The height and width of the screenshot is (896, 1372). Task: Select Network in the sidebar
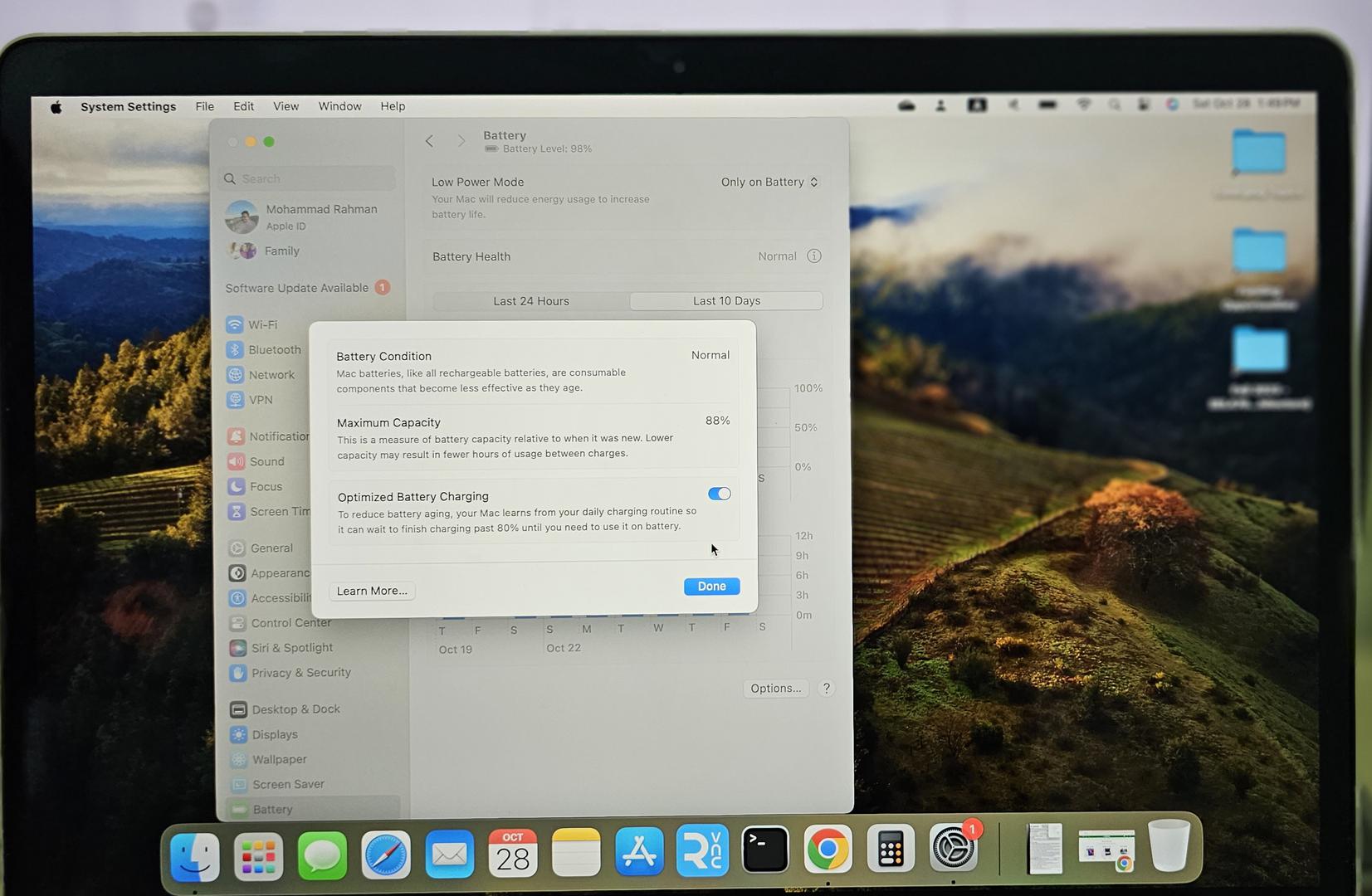point(261,374)
